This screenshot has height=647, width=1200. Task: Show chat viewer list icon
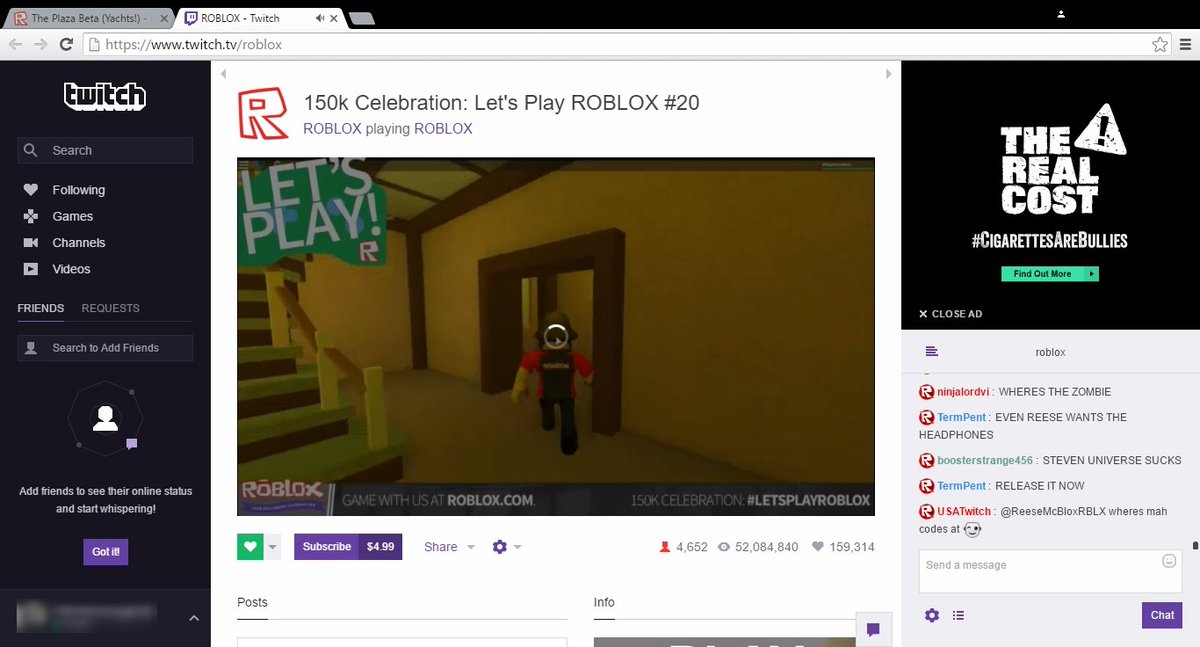pos(958,615)
